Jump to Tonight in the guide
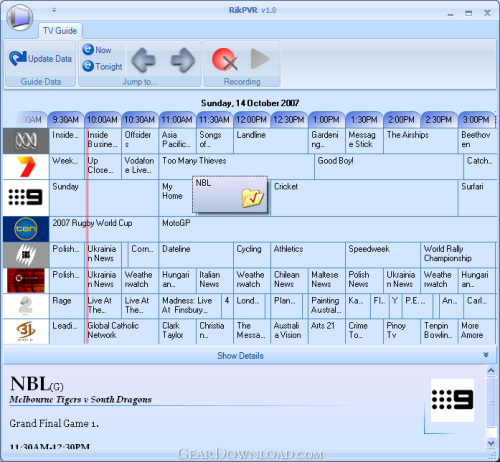This screenshot has width=500, height=462. tap(102, 66)
